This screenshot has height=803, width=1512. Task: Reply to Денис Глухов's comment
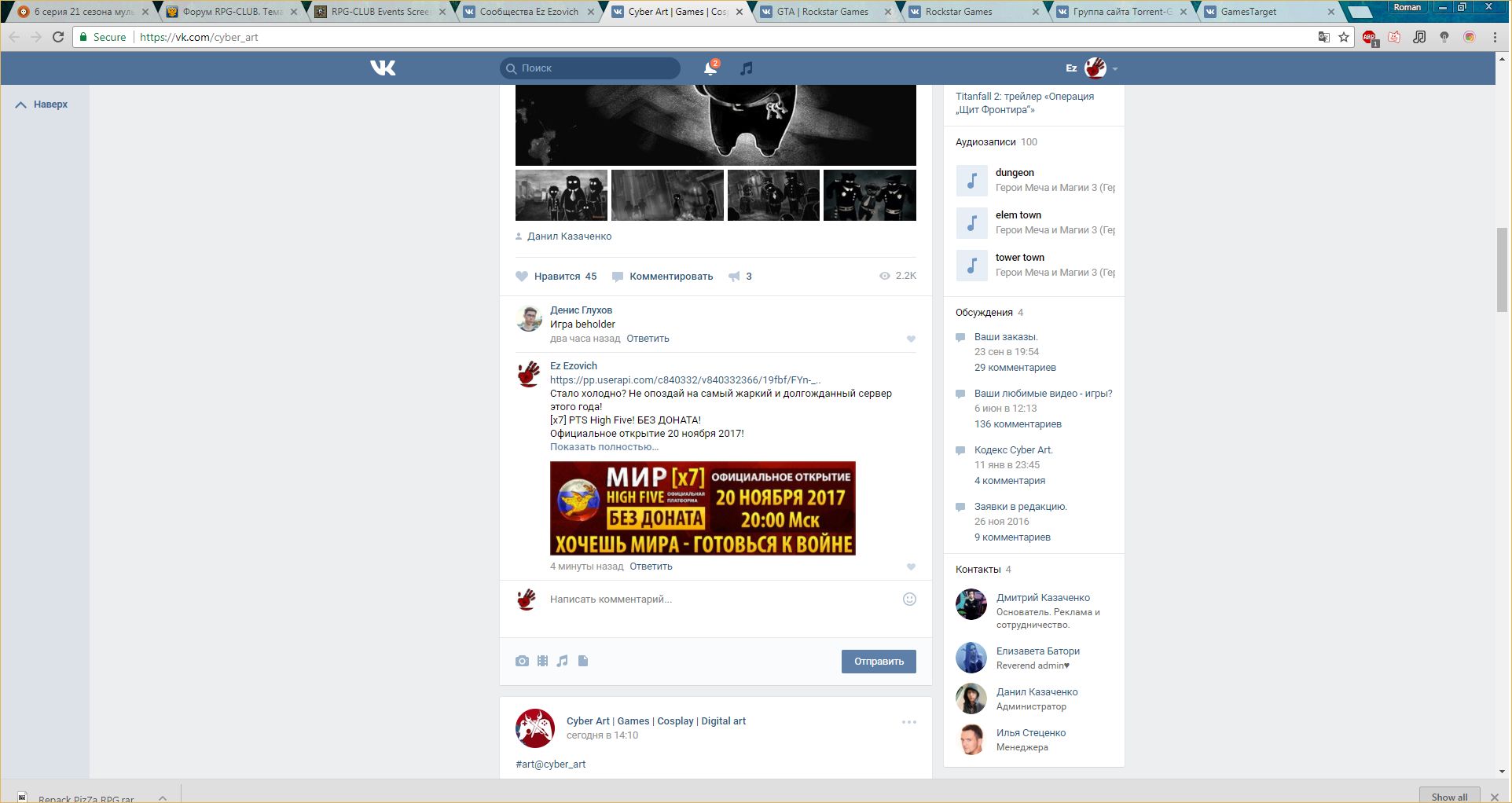(648, 339)
